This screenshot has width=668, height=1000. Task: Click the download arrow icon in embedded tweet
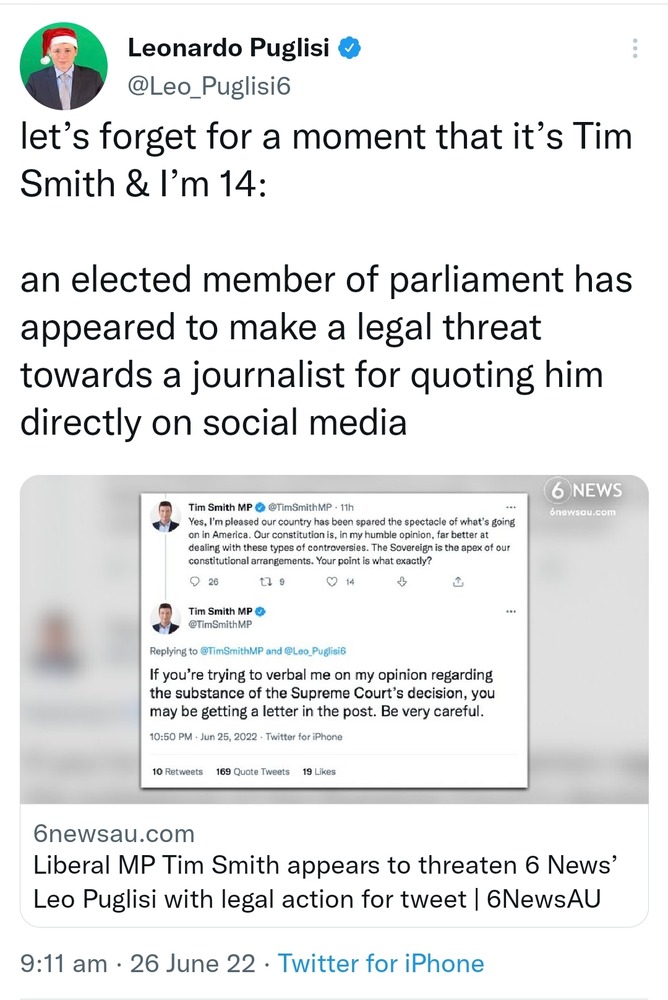[x=402, y=579]
